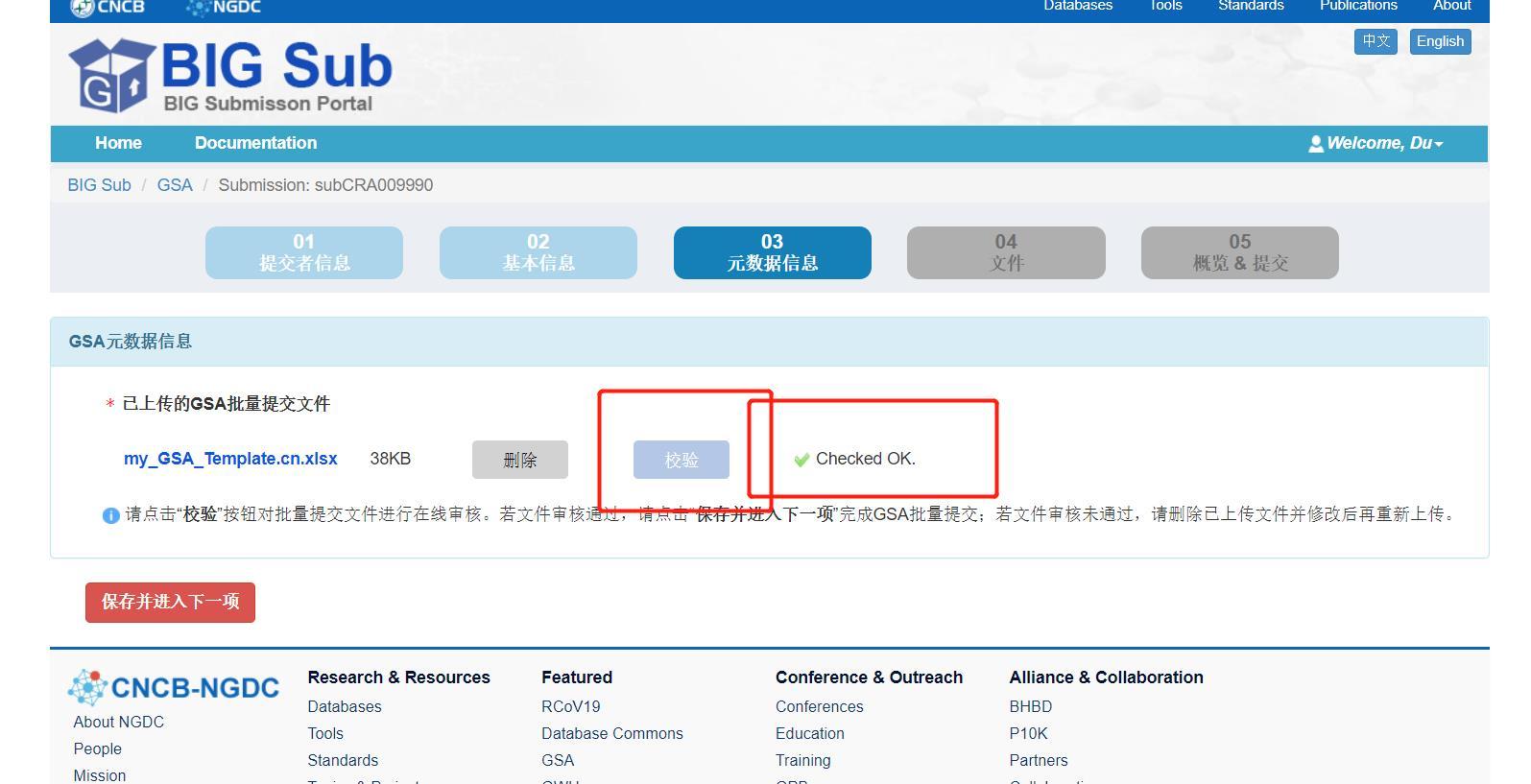Open the Databases top menu
Image resolution: width=1531 pixels, height=784 pixels.
(x=1078, y=6)
